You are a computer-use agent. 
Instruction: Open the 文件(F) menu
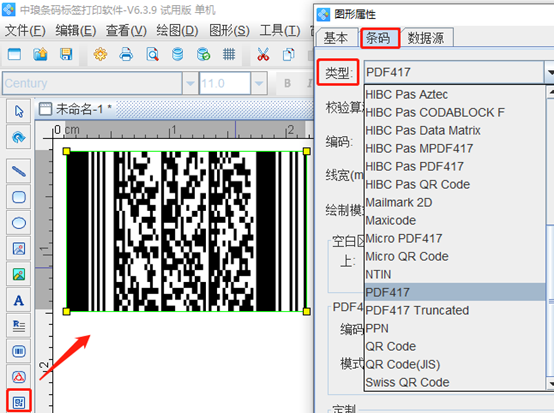click(25, 31)
